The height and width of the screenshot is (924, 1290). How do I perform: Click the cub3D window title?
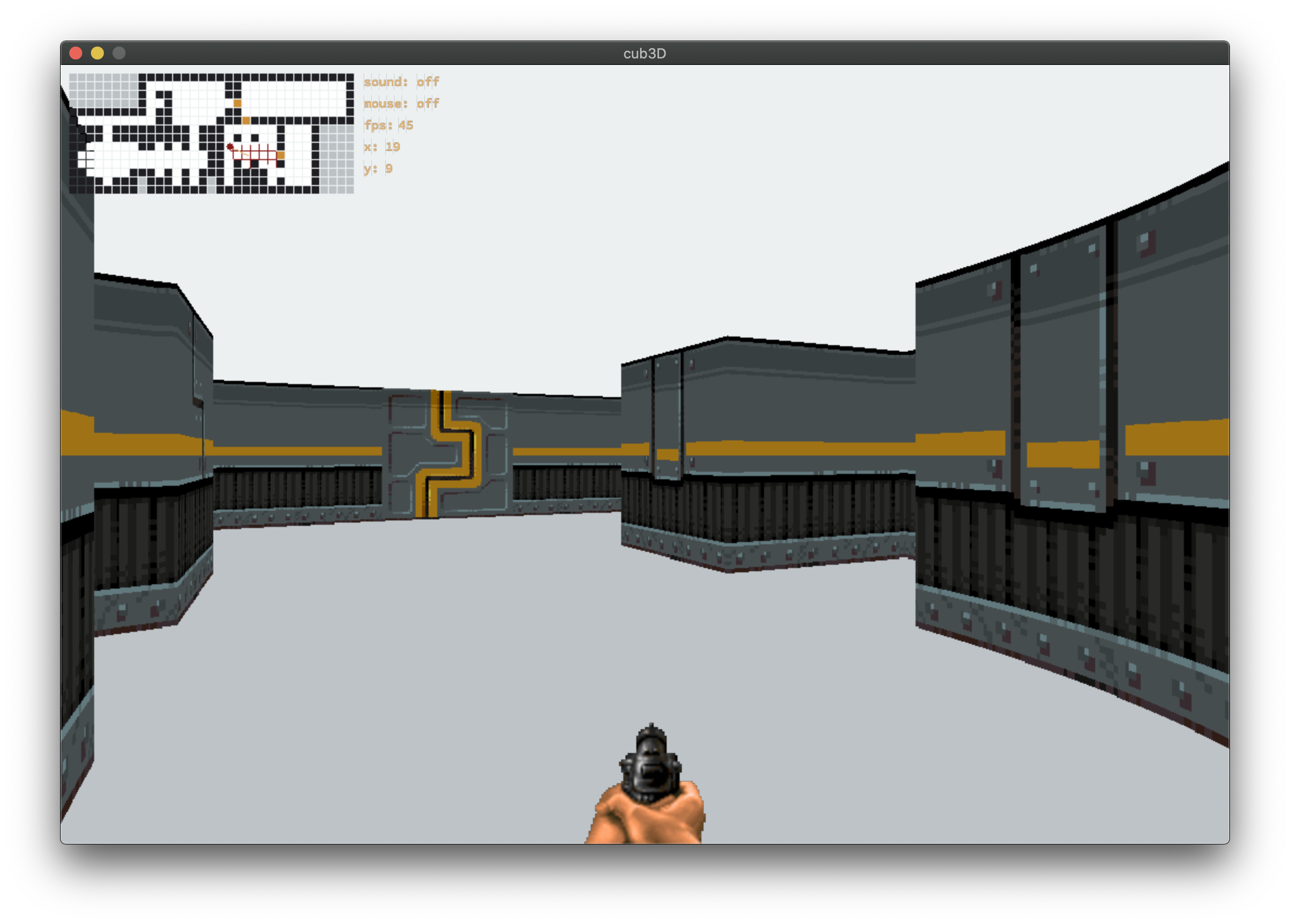(644, 54)
